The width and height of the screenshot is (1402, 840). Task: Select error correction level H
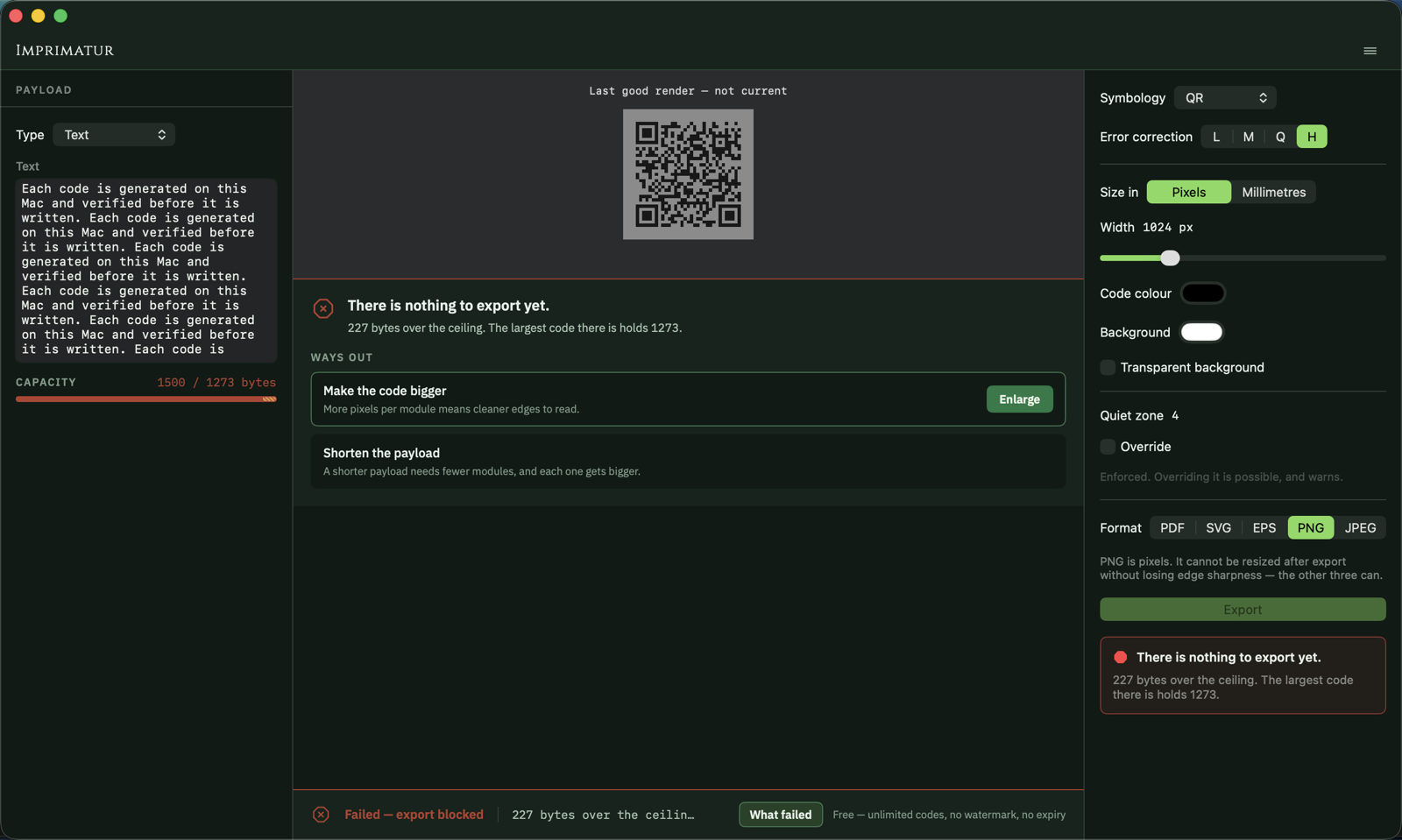click(1312, 137)
